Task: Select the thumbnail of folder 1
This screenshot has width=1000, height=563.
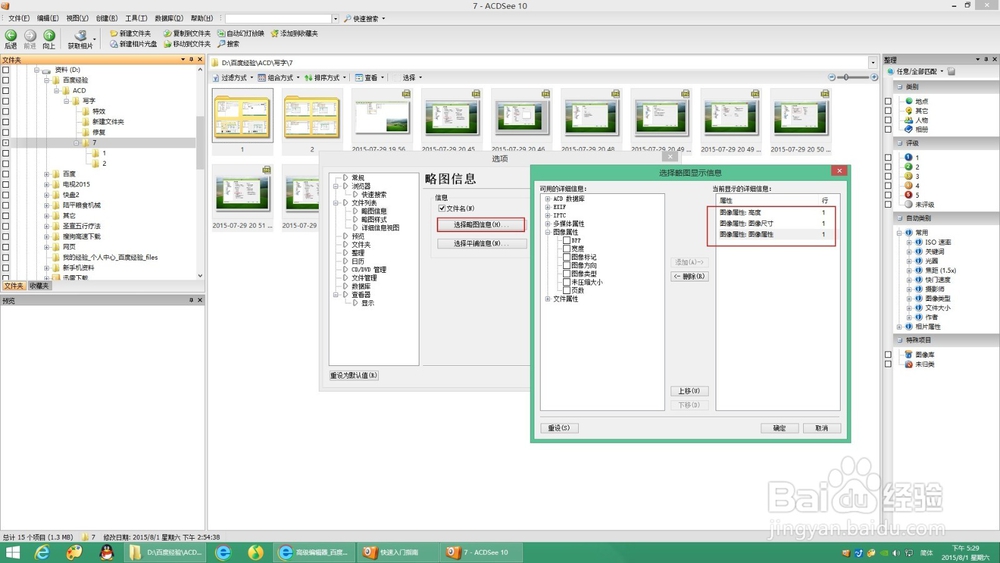Action: tap(242, 115)
